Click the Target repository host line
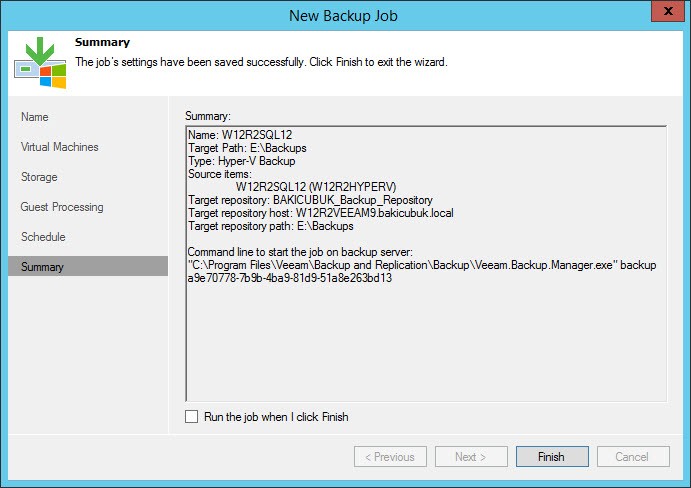The width and height of the screenshot is (691, 488). pyautogui.click(x=321, y=213)
